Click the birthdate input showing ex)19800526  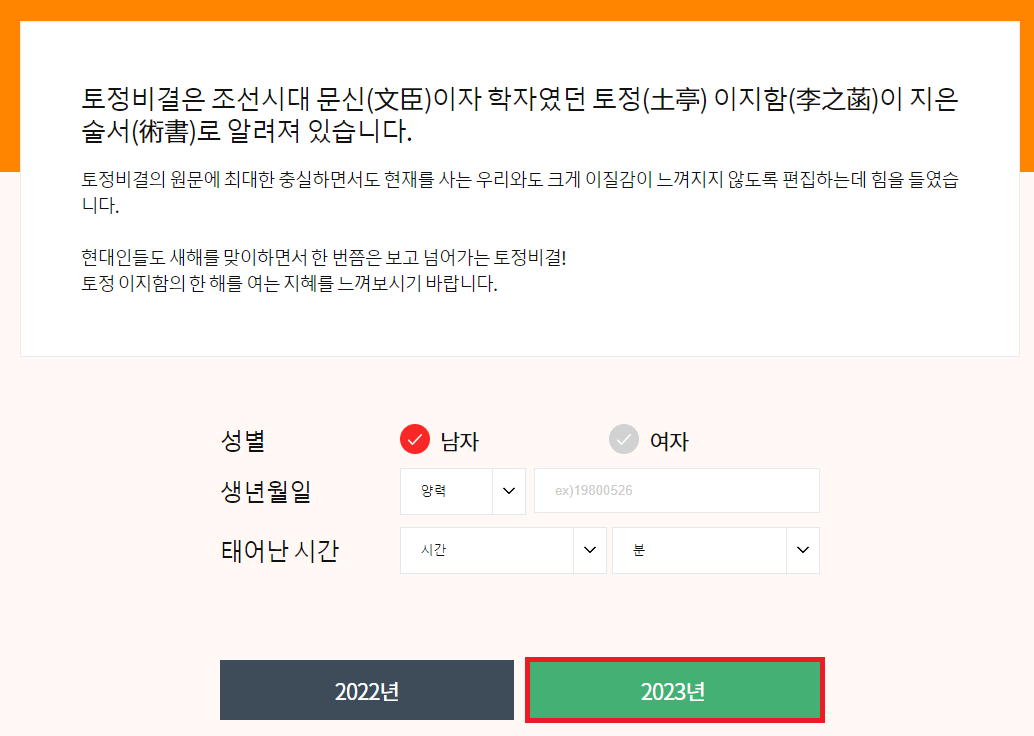677,490
